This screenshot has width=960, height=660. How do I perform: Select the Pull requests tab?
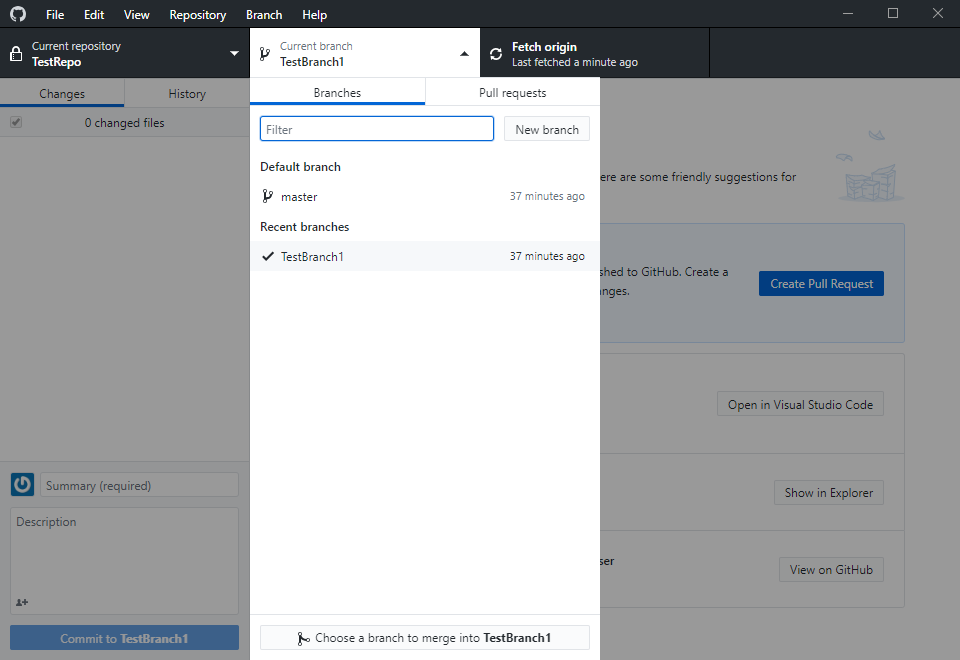point(512,92)
